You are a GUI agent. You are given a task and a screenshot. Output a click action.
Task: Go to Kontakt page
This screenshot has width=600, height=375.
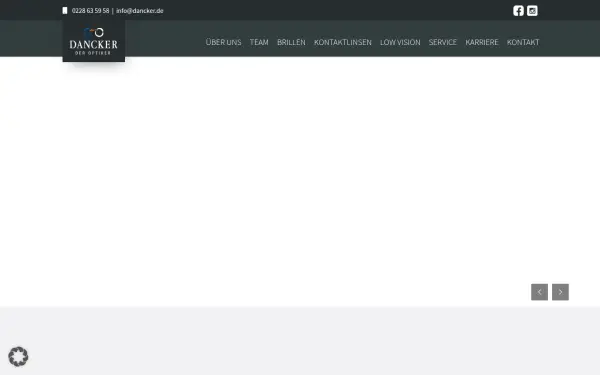(523, 42)
